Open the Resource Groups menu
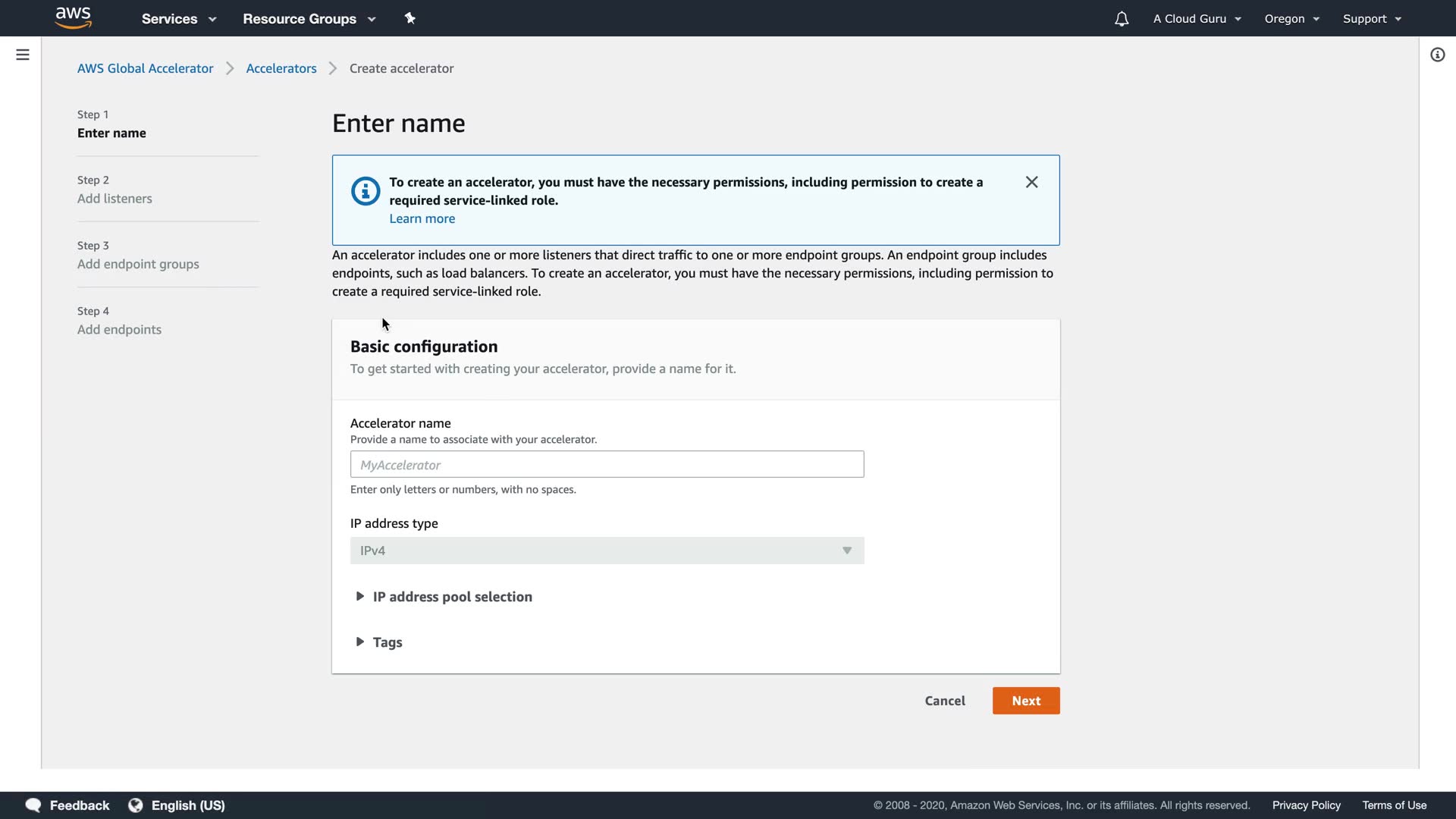Screen dimensions: 1456x819 [x=309, y=19]
